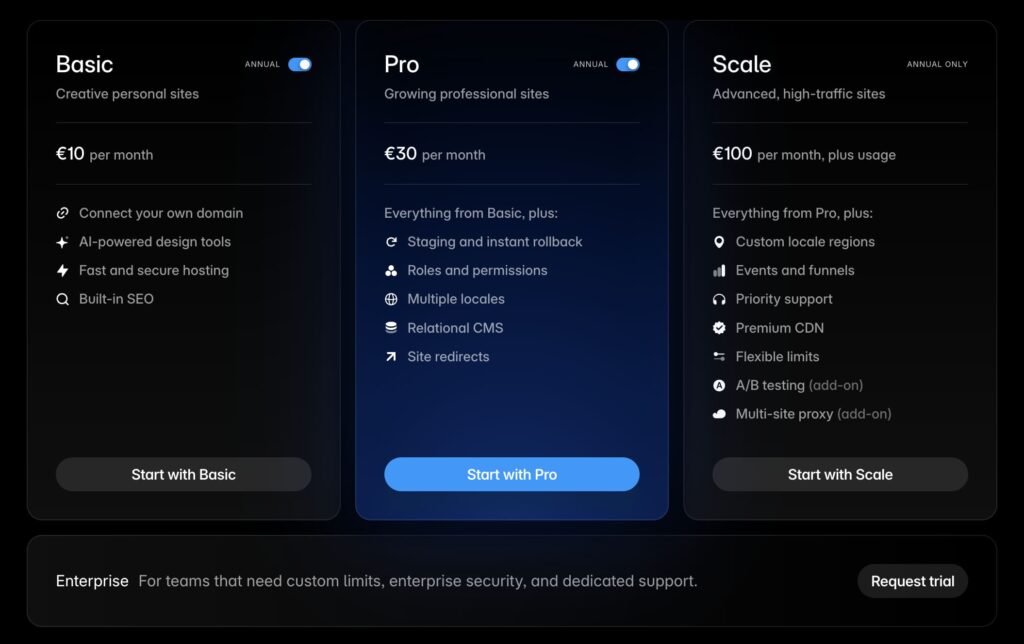The image size is (1024, 644).
Task: Click the headphones icon for Priority support
Action: click(719, 299)
